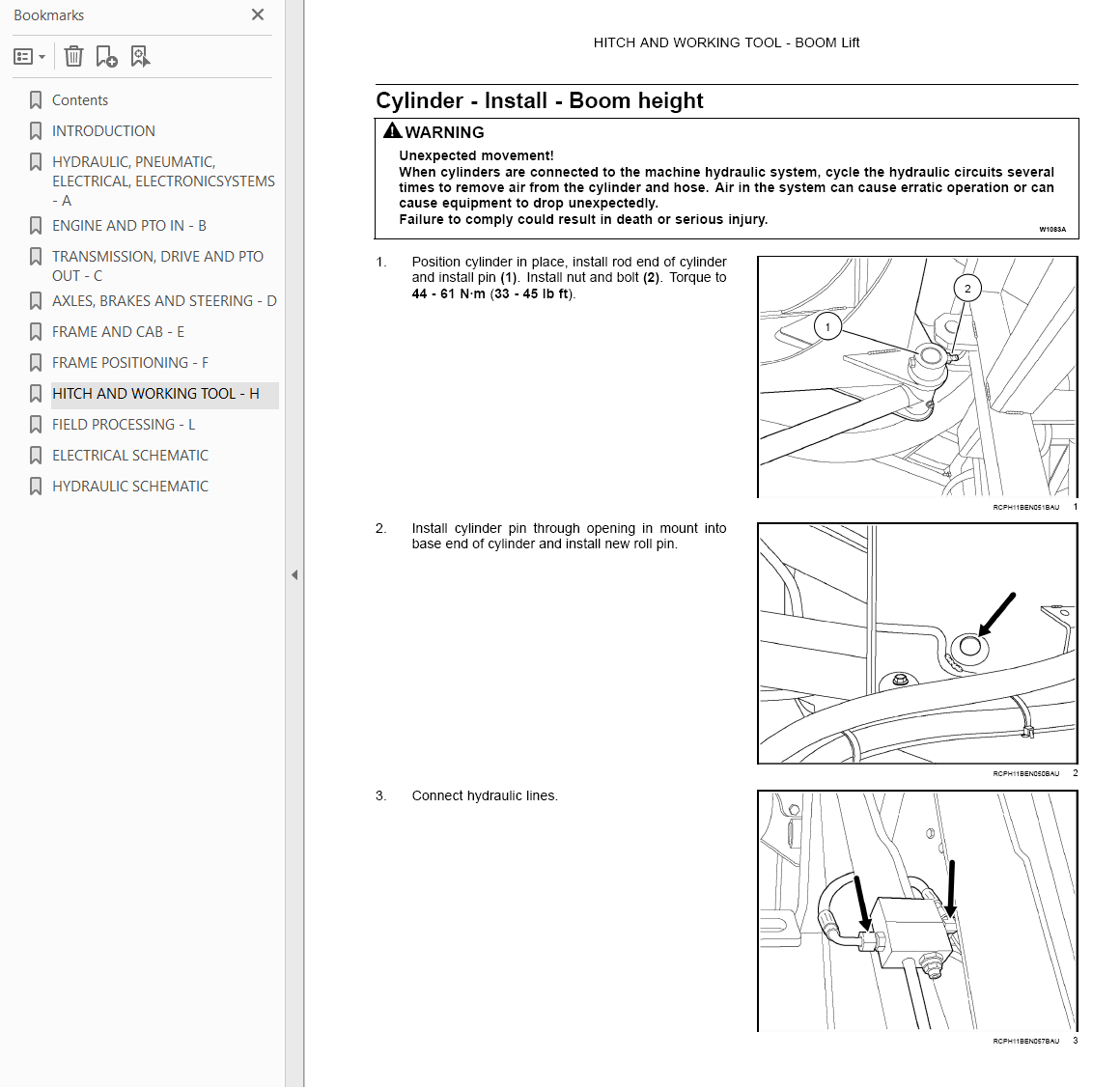This screenshot has height=1087, width=1120.
Task: Open the HYDRAULIC SCHEMATIC bookmark
Action: [x=130, y=487]
